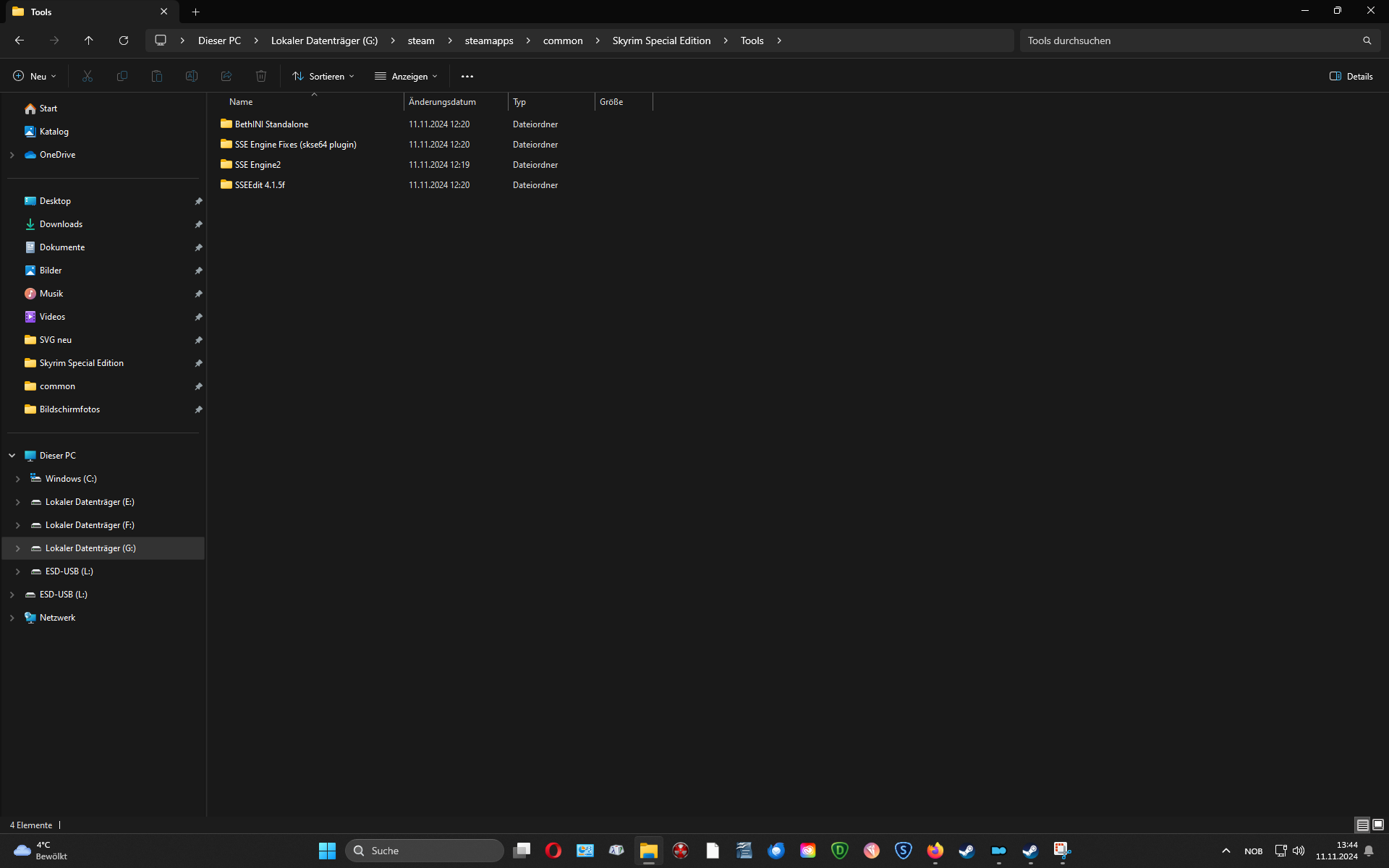Click the Refresh icon in navigation bar

point(124,41)
